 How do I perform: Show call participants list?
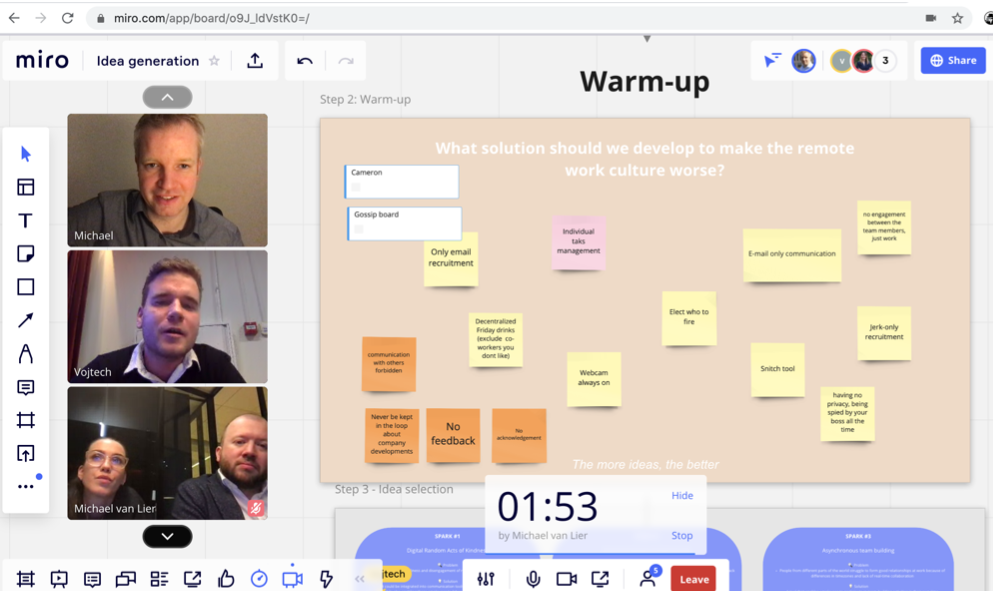[x=648, y=578]
